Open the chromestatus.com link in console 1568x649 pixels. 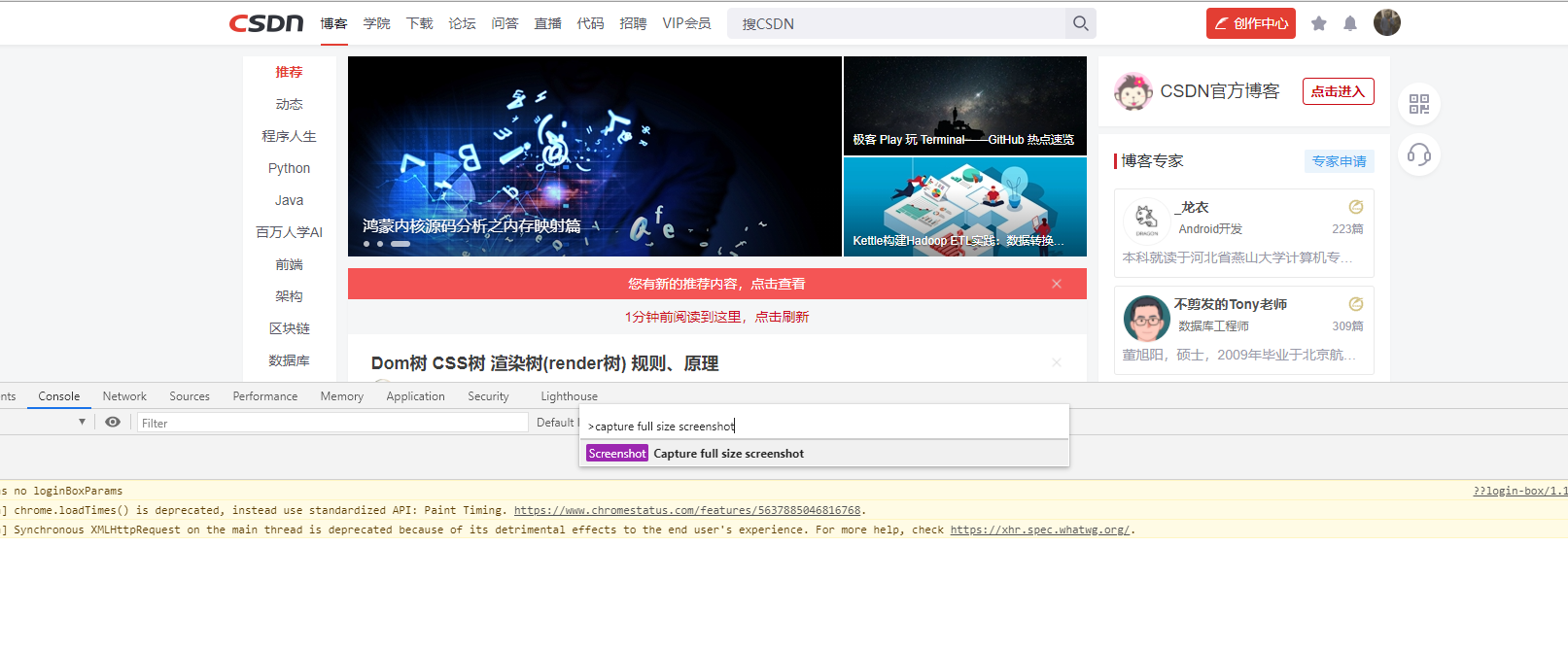click(x=687, y=510)
